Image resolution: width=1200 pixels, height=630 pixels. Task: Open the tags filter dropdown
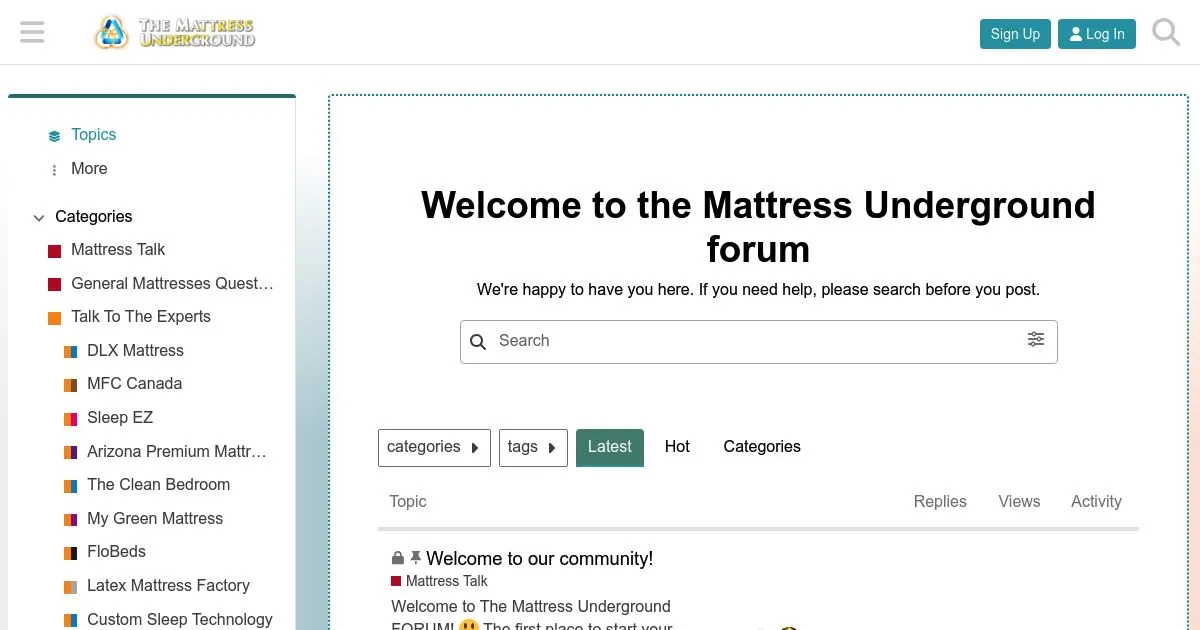click(533, 447)
